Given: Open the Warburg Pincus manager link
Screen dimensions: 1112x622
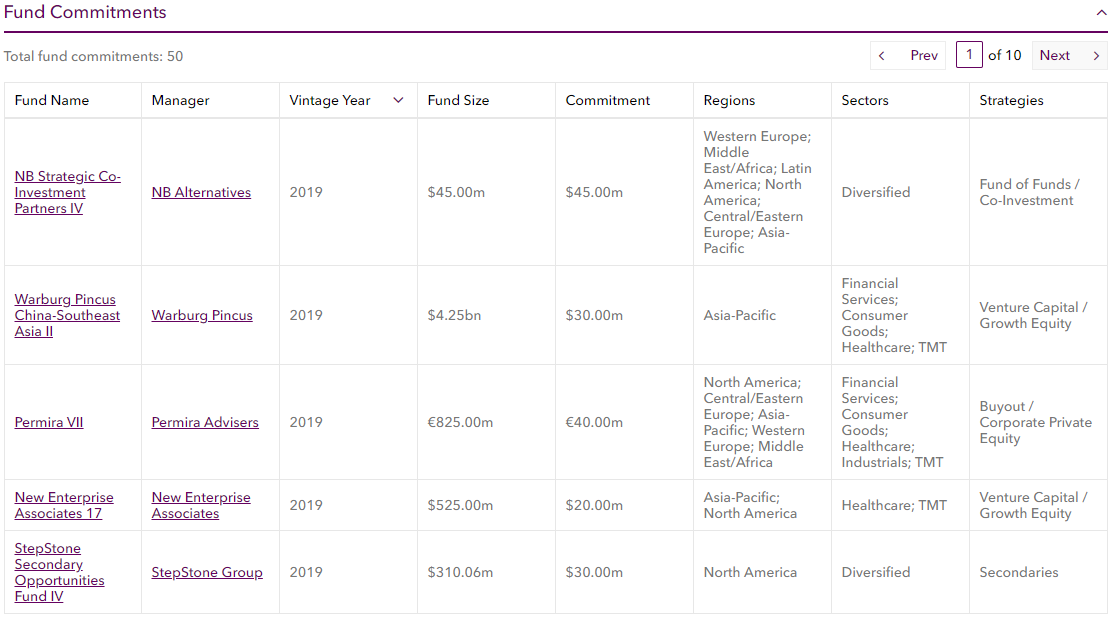Looking at the screenshot, I should (x=202, y=316).
